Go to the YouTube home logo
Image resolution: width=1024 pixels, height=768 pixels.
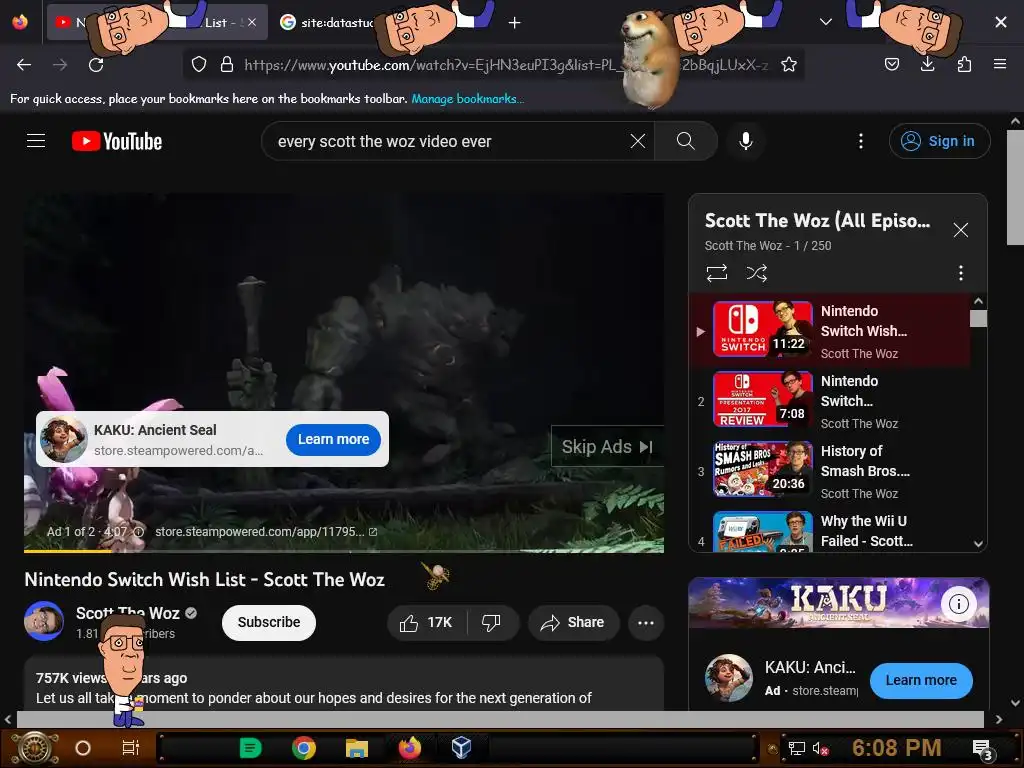117,141
